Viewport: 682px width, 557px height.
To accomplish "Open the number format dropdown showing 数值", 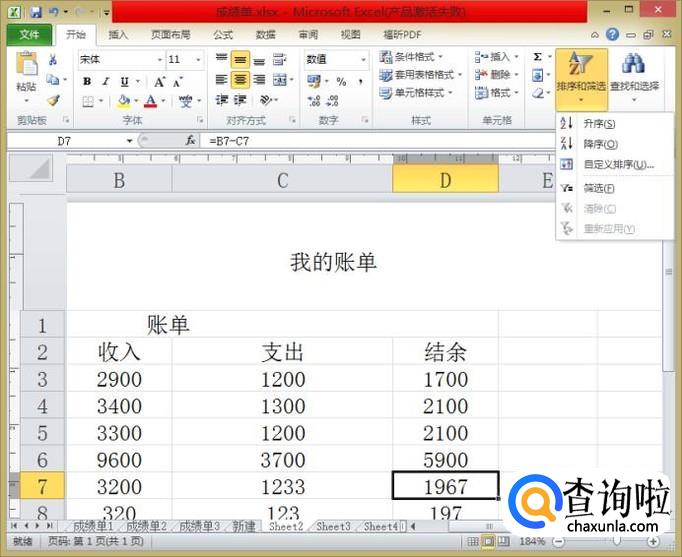I will (336, 59).
